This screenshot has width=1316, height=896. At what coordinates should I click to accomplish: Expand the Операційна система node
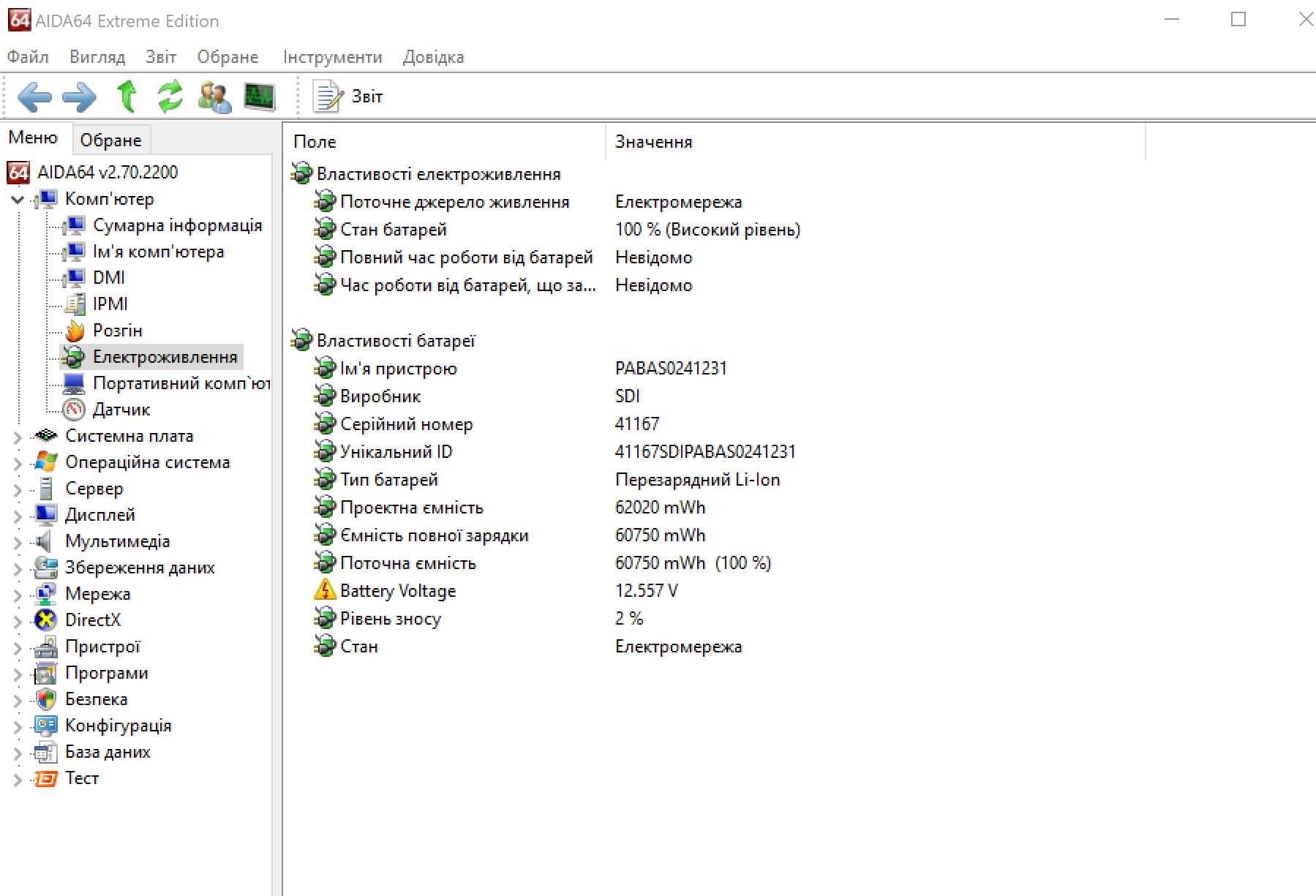[x=18, y=464]
